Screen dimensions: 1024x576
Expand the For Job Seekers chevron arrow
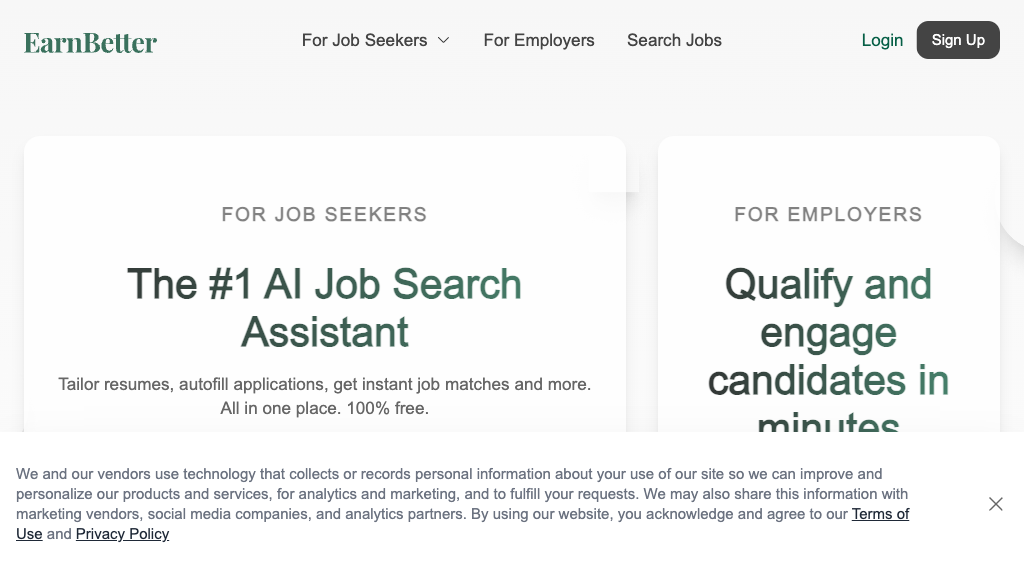[x=444, y=40]
